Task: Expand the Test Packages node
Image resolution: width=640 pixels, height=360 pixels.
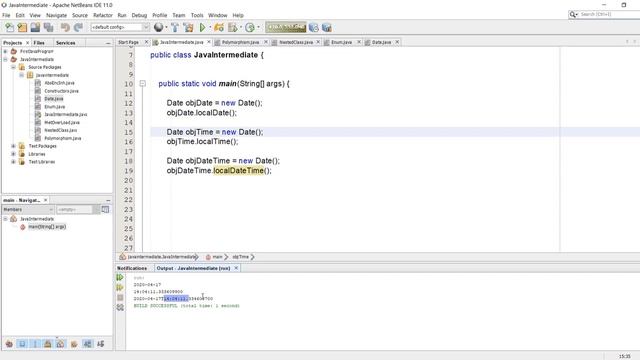Action: [x=13, y=146]
